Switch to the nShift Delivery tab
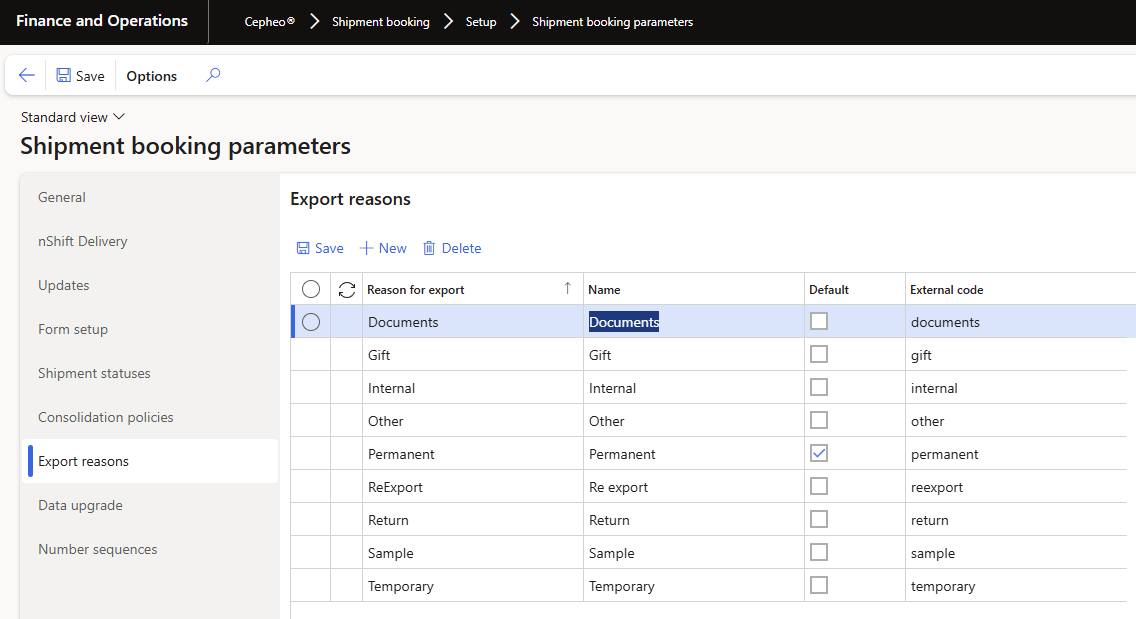The width and height of the screenshot is (1136, 619). coord(83,241)
